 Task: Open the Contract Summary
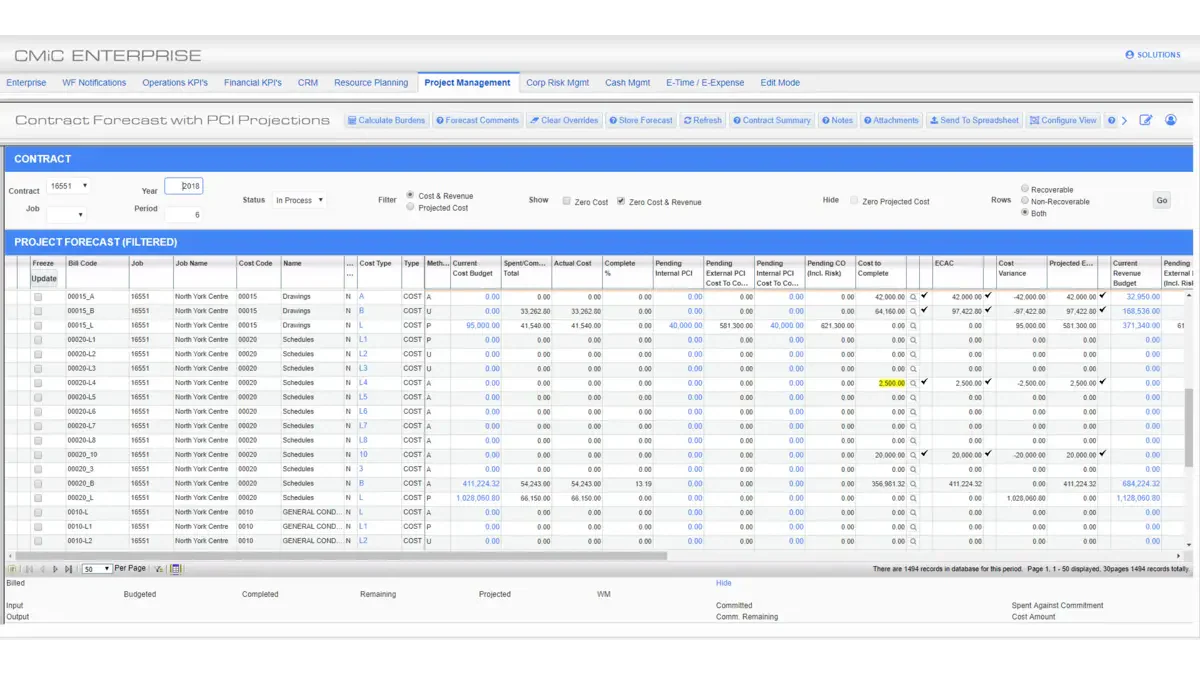coord(771,120)
